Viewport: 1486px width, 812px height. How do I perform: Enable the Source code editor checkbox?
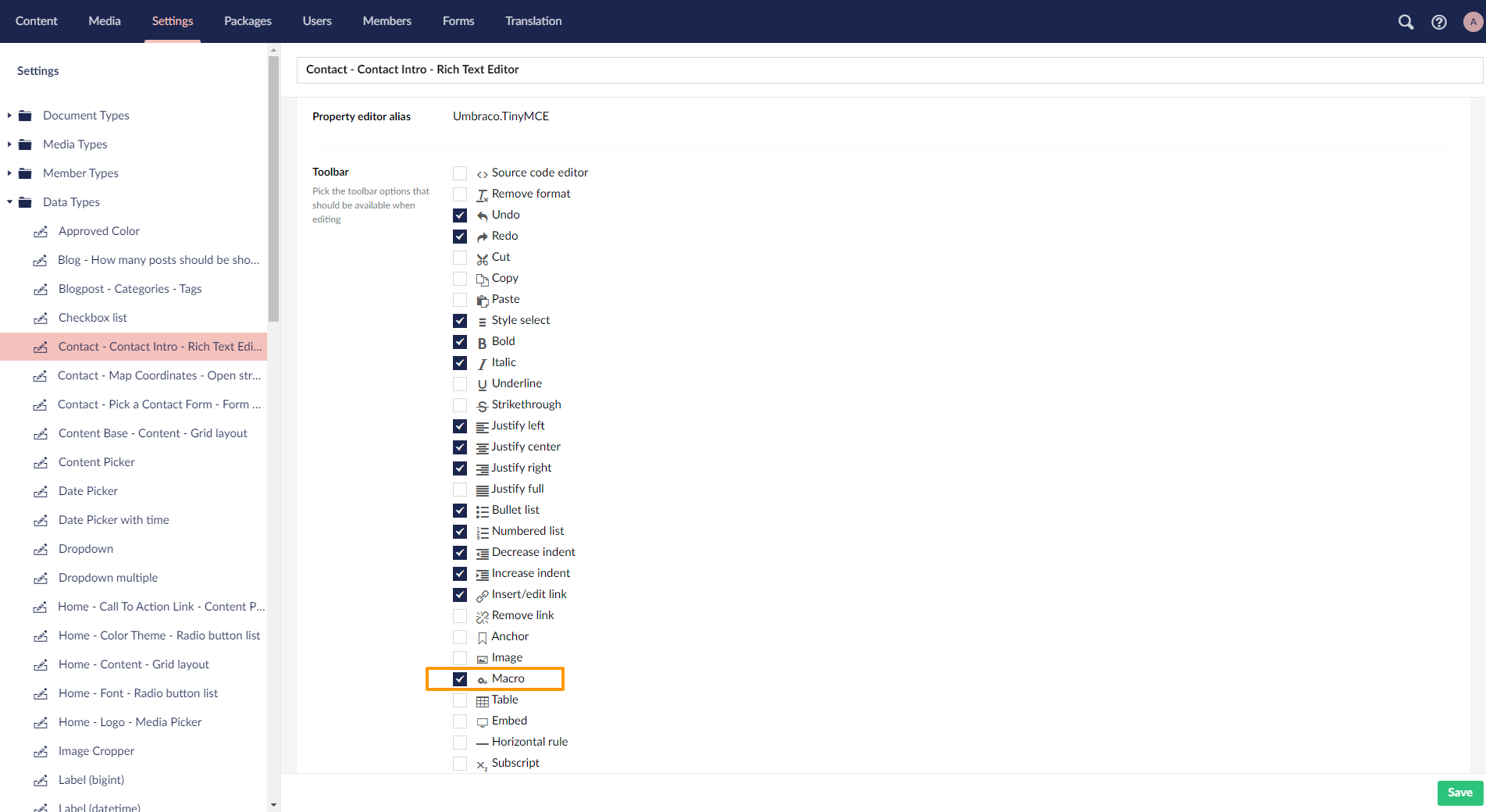point(460,173)
